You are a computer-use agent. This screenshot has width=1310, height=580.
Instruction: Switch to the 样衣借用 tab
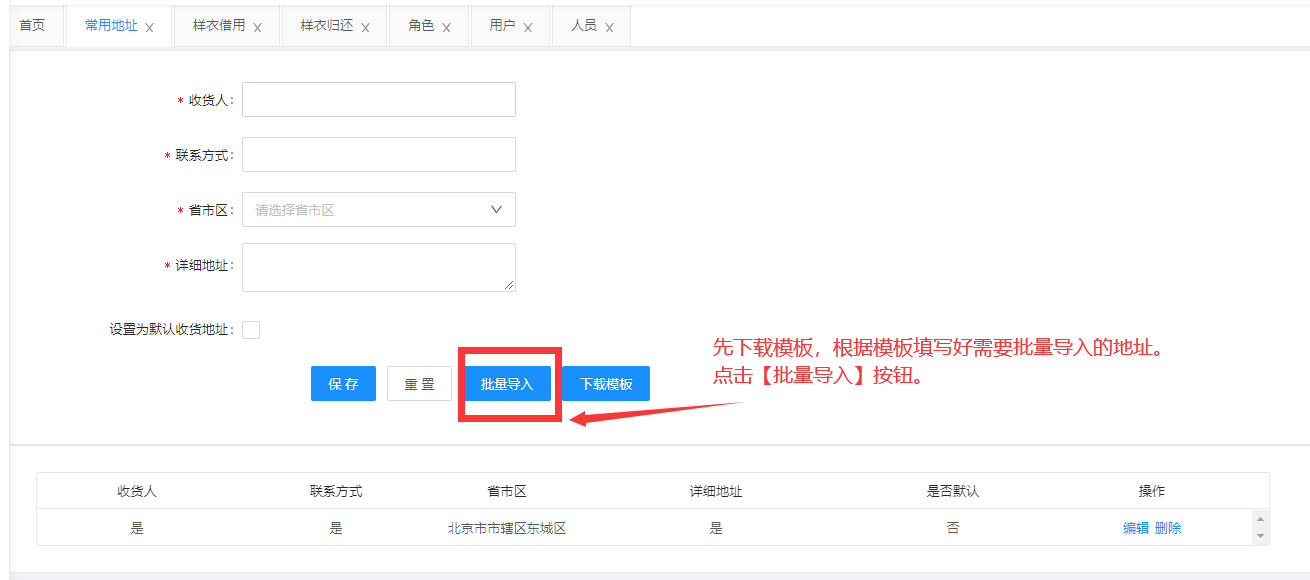(x=219, y=26)
